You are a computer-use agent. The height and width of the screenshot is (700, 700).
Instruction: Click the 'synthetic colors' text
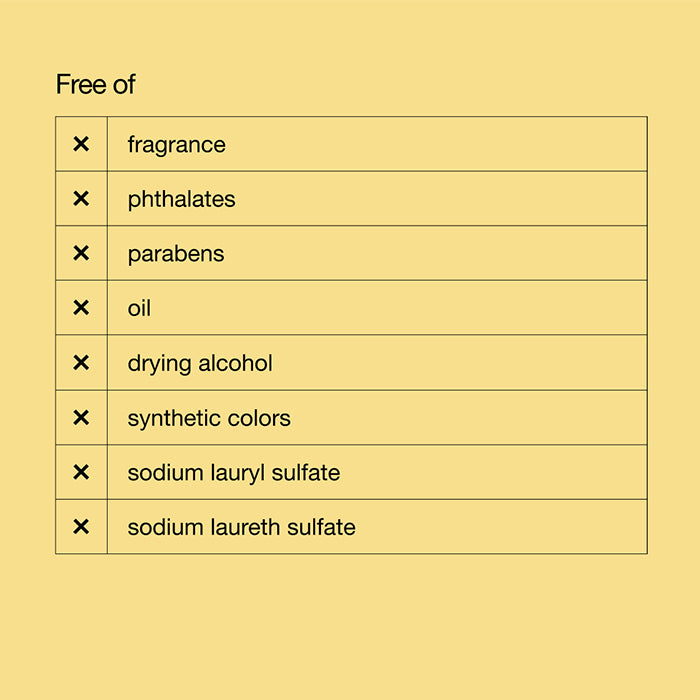point(208,417)
